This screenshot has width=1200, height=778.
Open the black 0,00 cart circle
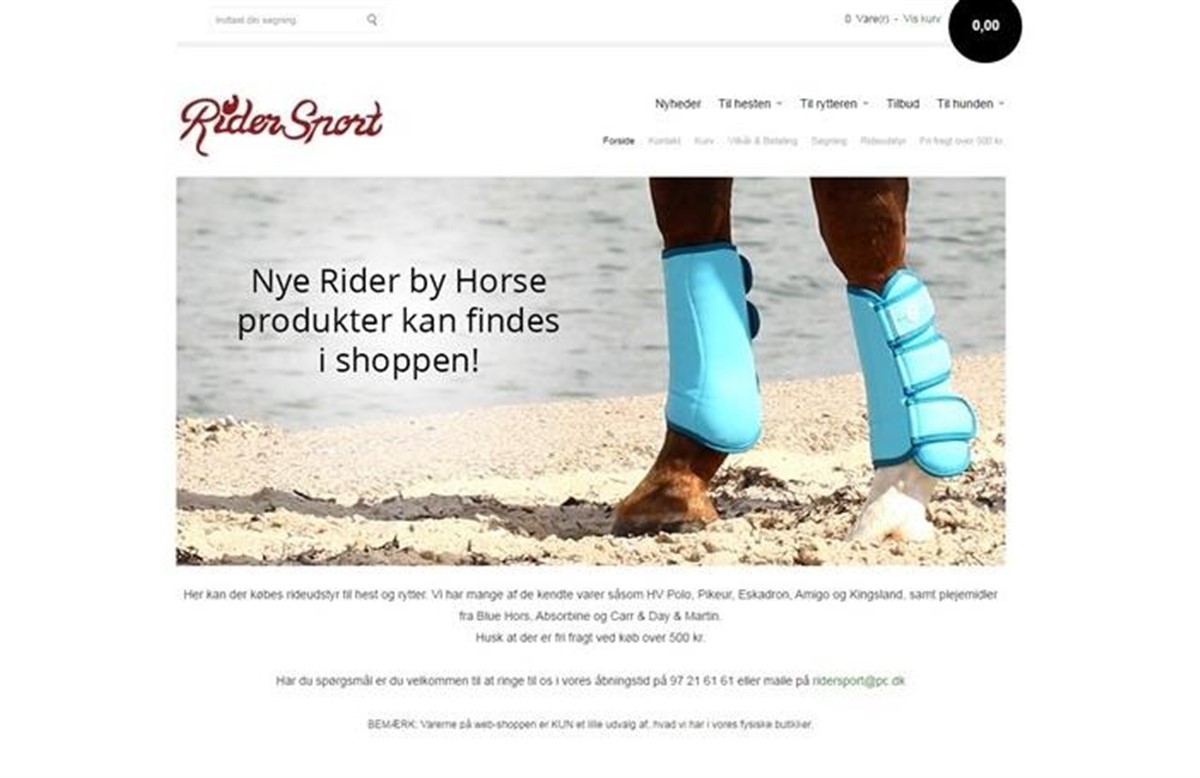pos(985,26)
